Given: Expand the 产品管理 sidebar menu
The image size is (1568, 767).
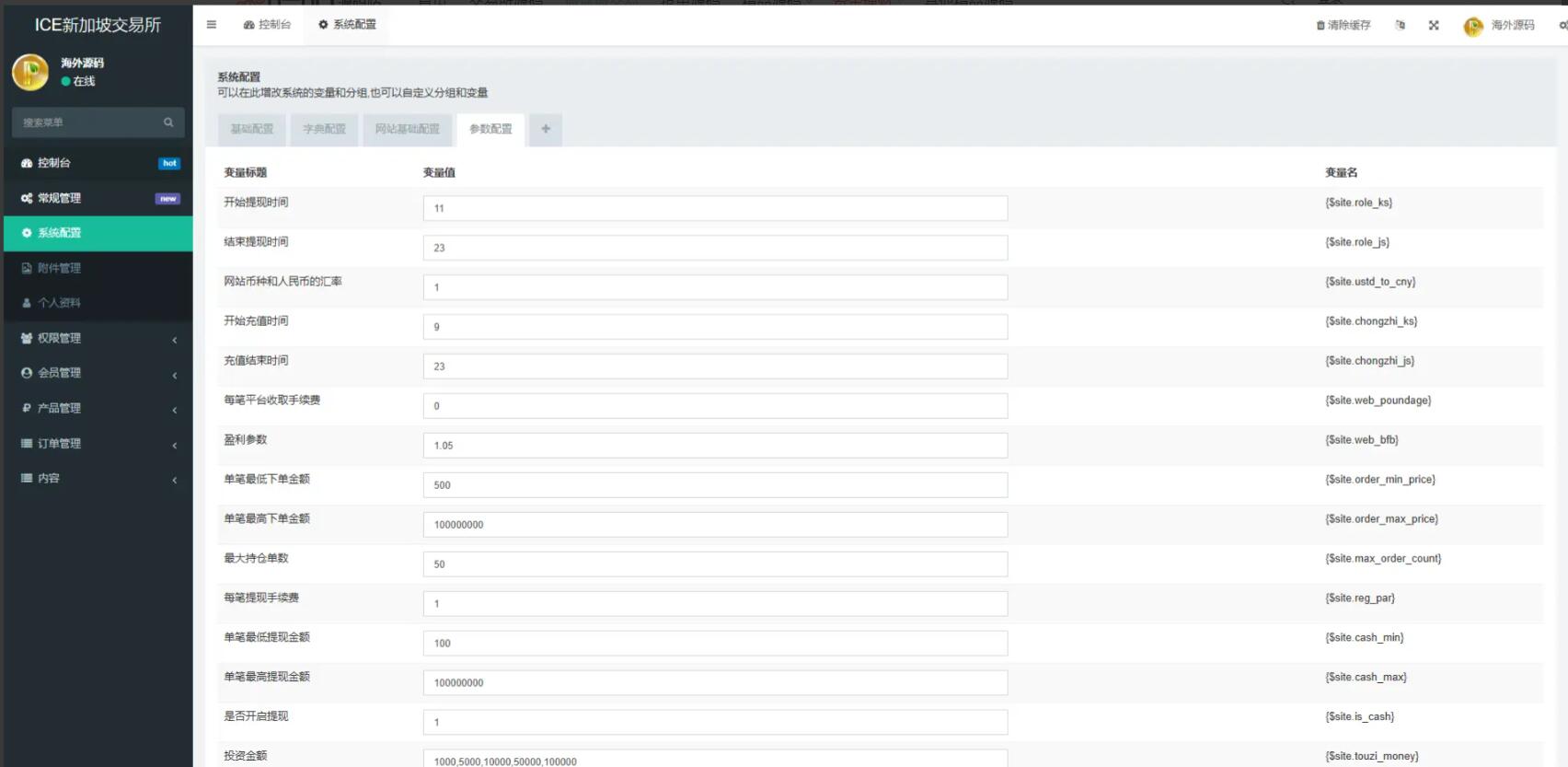Looking at the screenshot, I should (98, 409).
